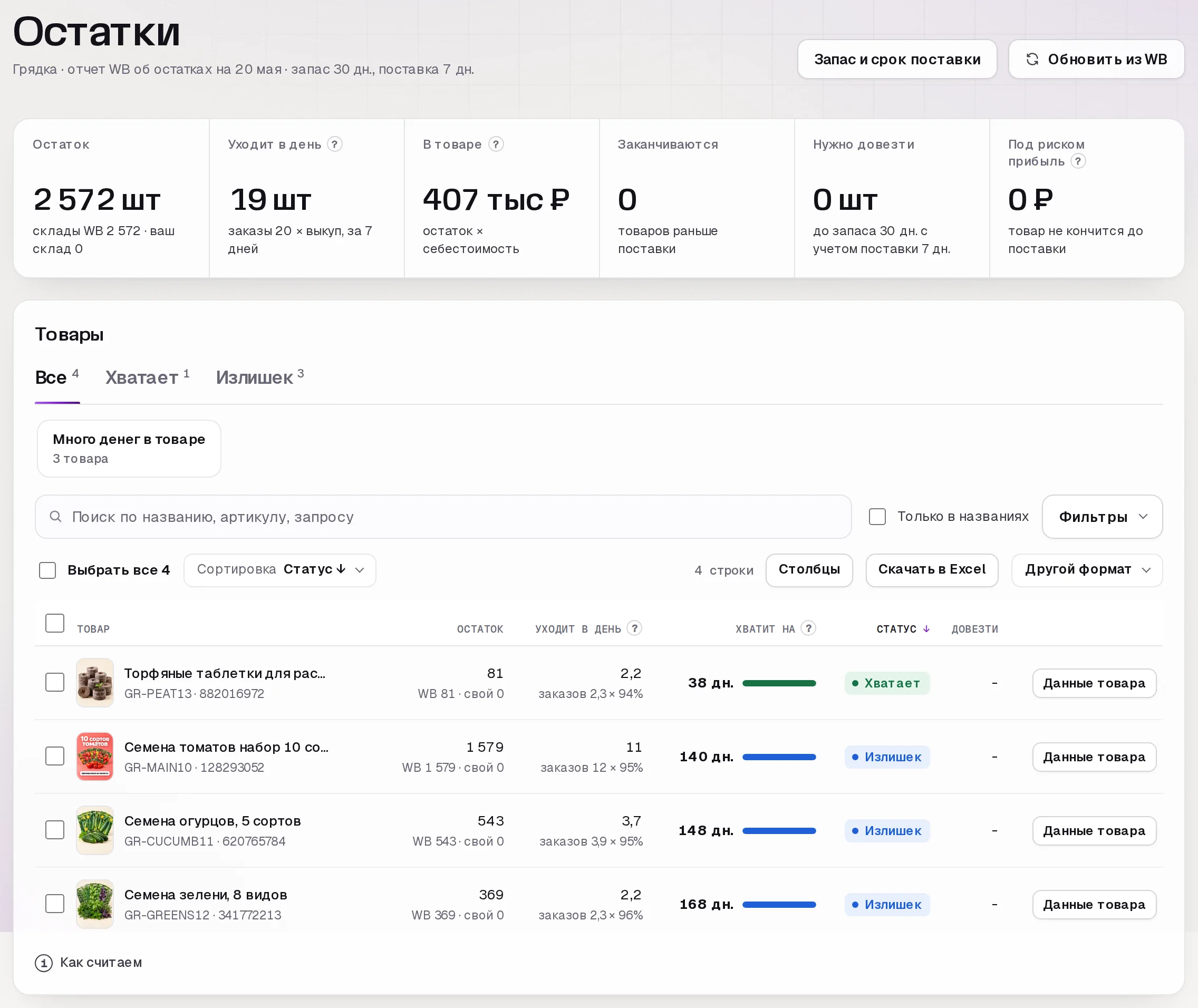Click the sort arrow beside Статус header

click(x=926, y=628)
